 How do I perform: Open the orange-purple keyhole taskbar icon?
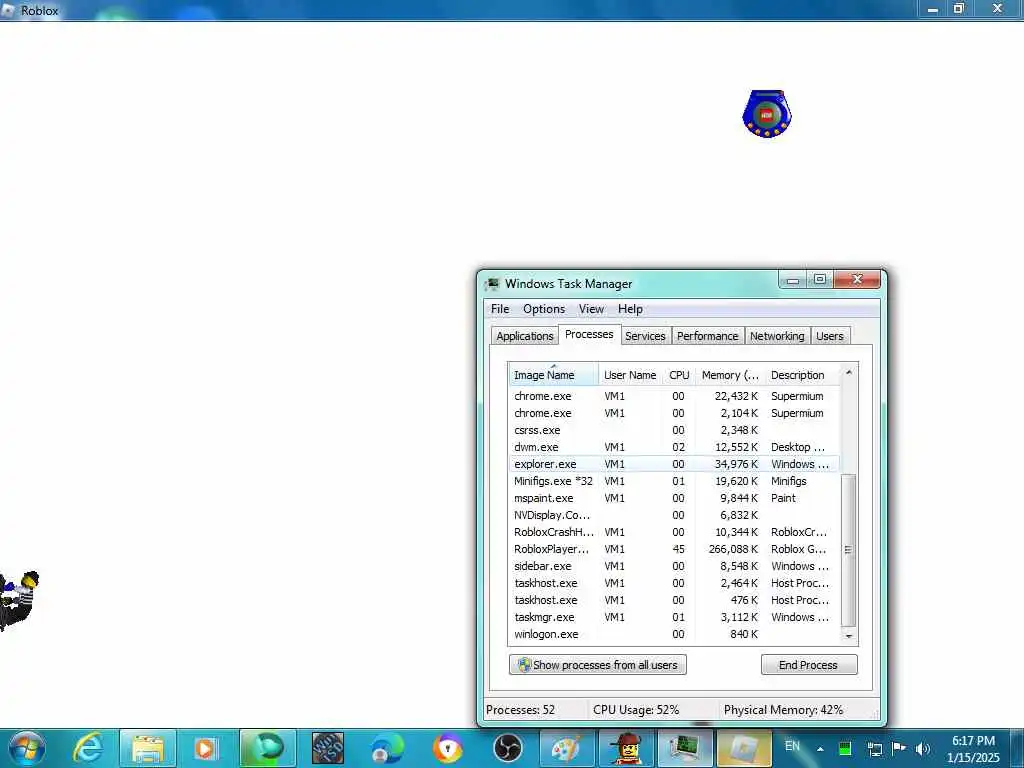[448, 748]
